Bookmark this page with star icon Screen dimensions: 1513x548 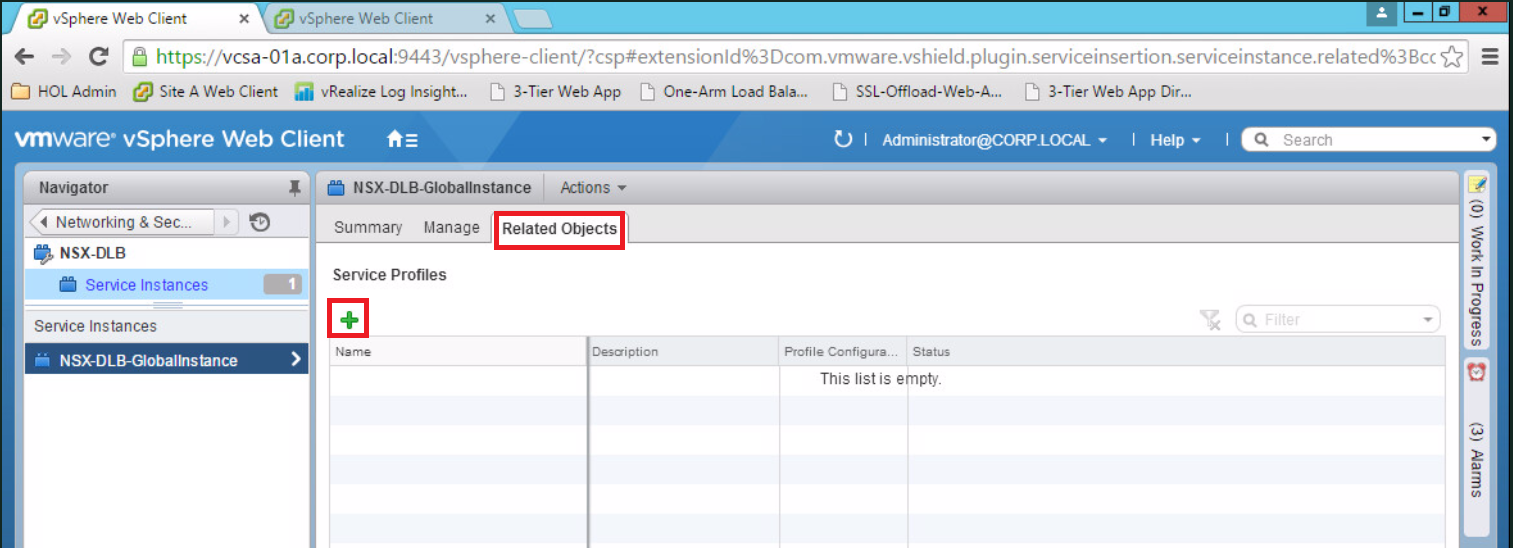[x=1453, y=56]
